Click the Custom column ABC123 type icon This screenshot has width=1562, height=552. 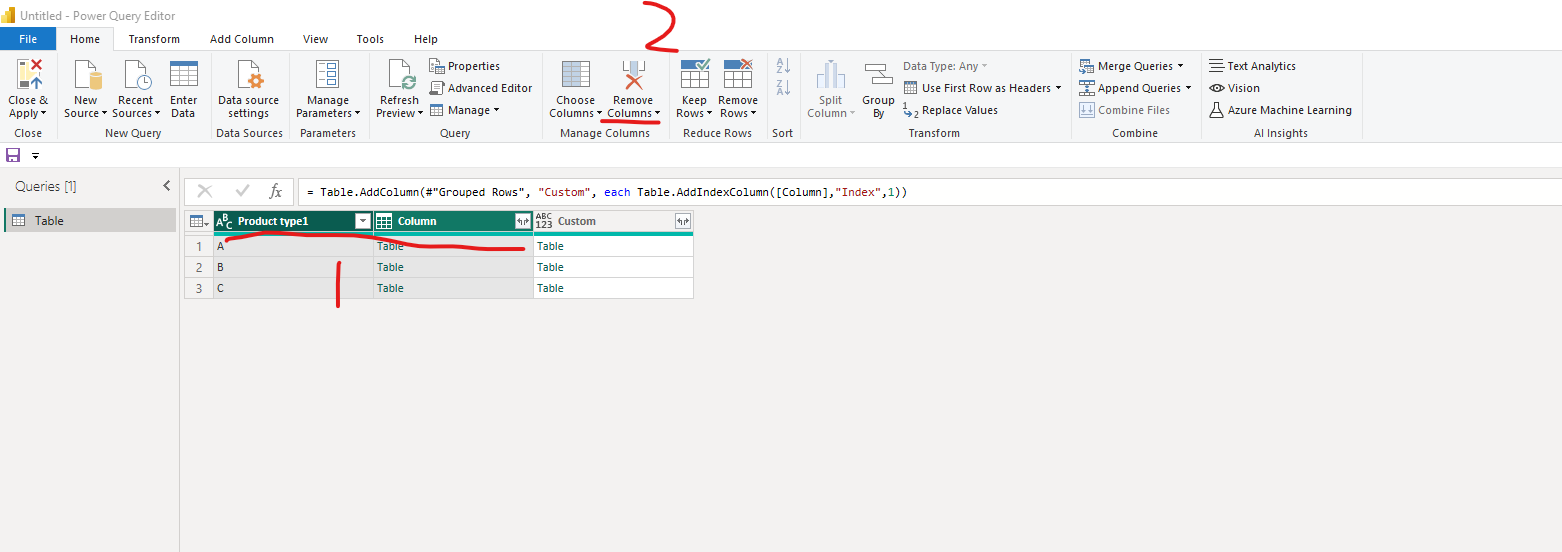tap(544, 222)
